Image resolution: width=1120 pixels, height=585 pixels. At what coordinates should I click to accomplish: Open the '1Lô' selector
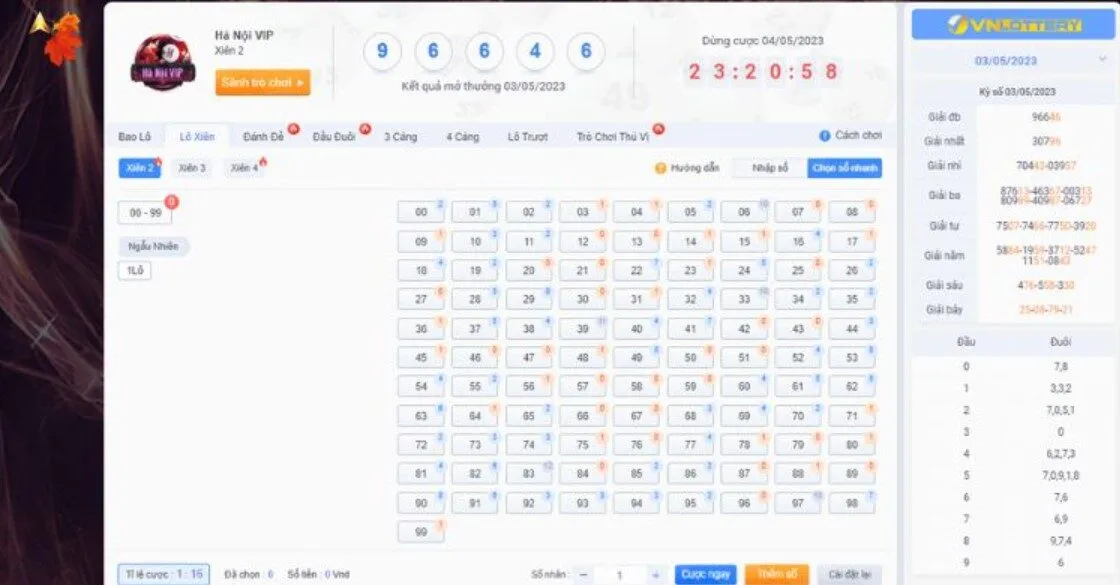click(132, 270)
